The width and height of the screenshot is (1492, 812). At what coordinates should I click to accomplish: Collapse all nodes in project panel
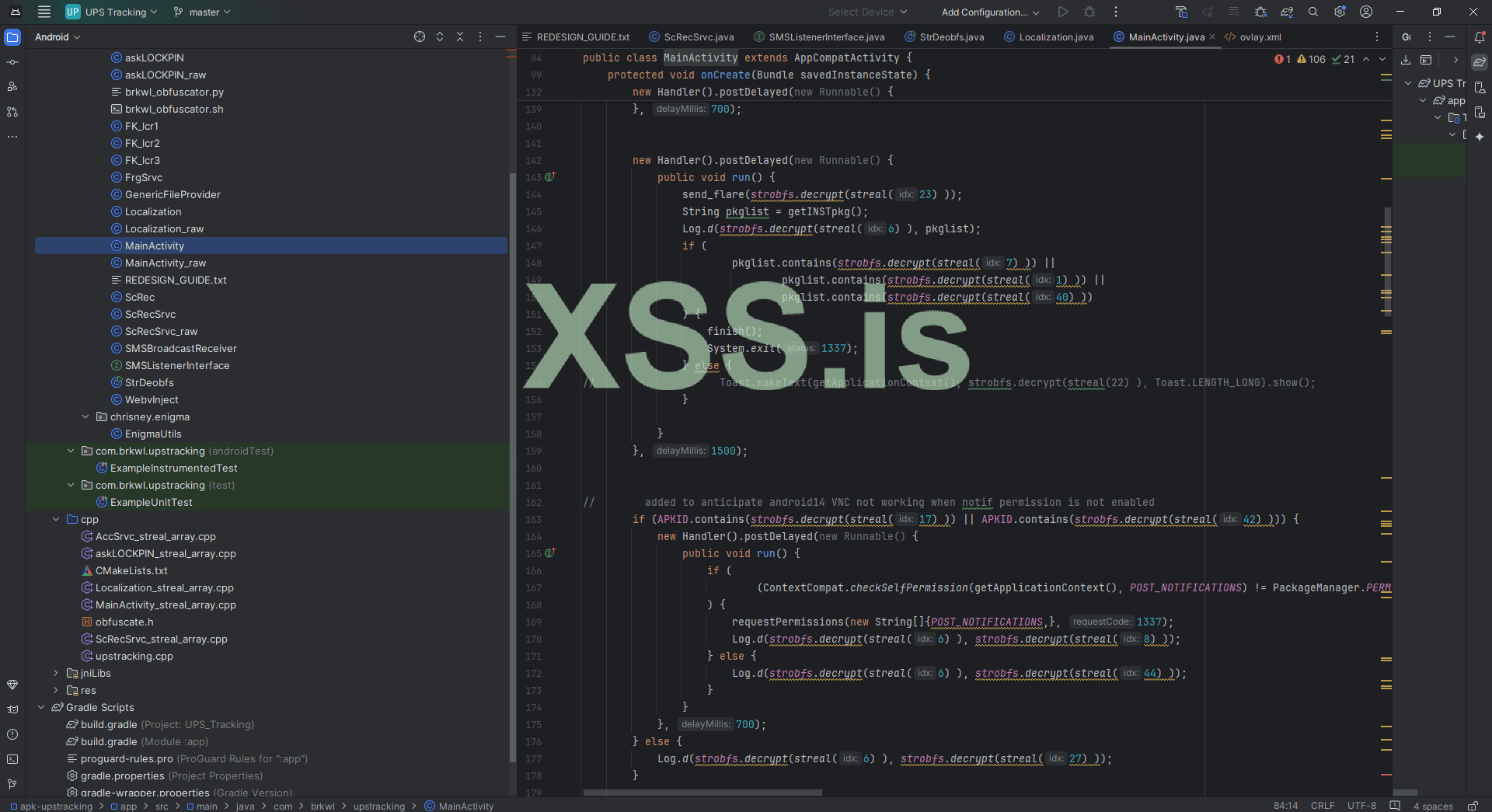coord(460,37)
